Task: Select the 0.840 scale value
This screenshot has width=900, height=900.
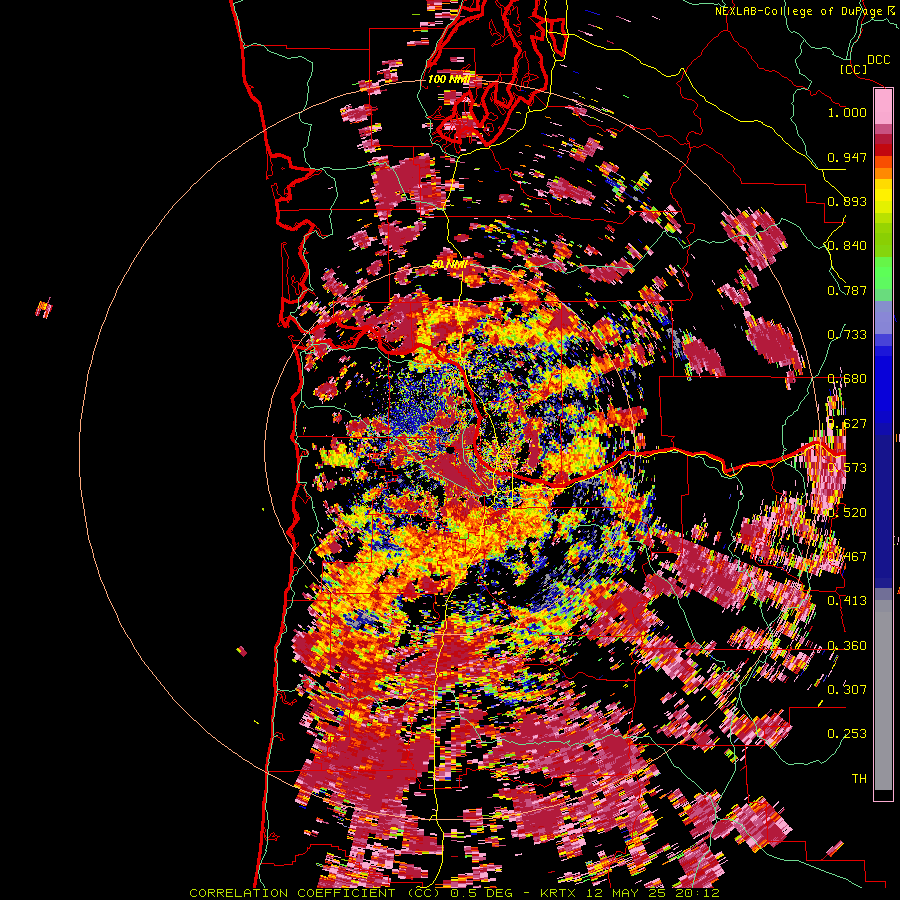Action: 847,246
